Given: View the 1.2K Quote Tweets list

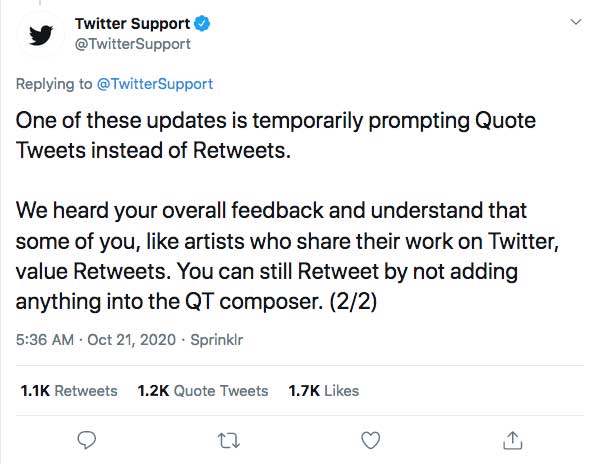Looking at the screenshot, I should click(x=203, y=391).
